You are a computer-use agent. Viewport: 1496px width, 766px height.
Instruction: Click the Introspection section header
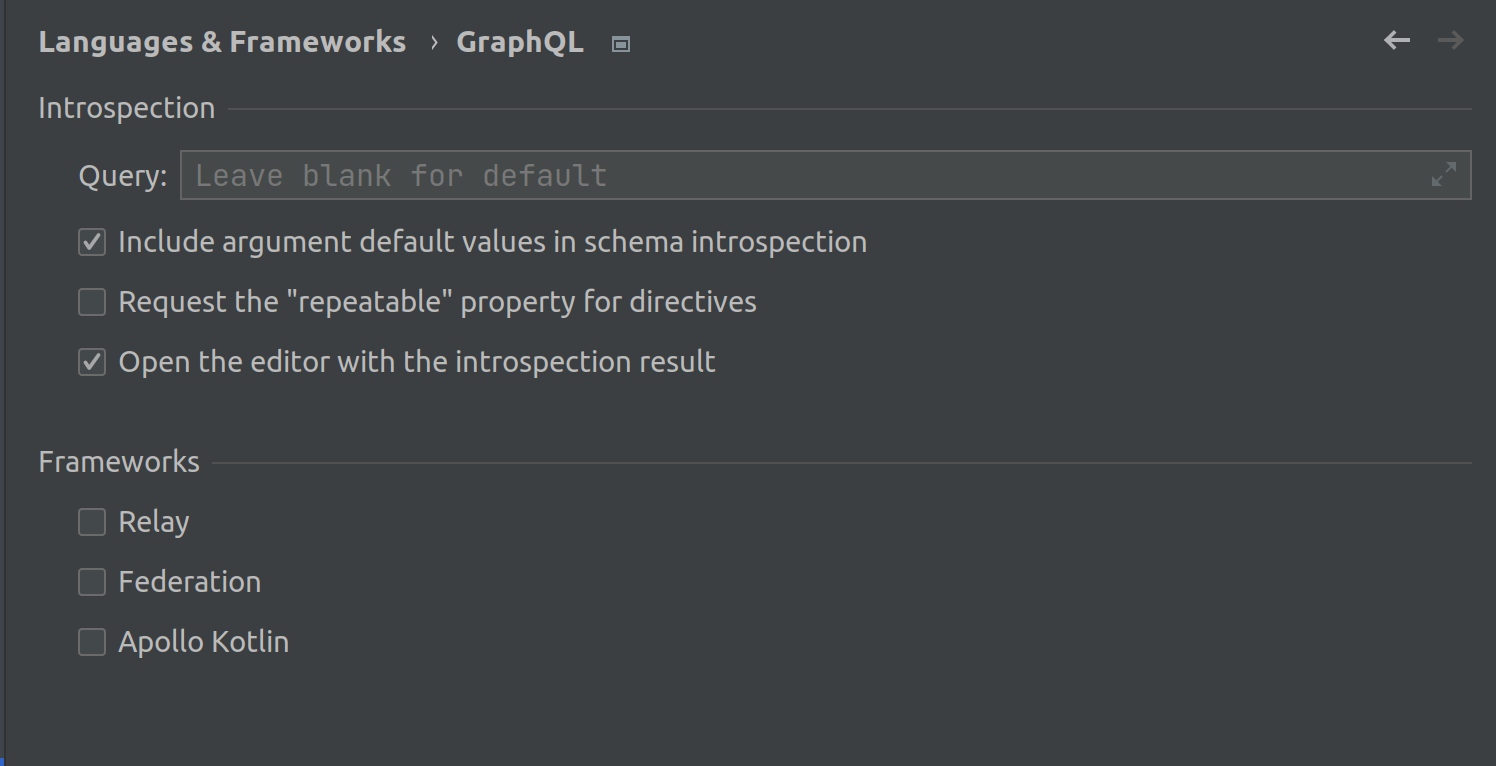[126, 108]
